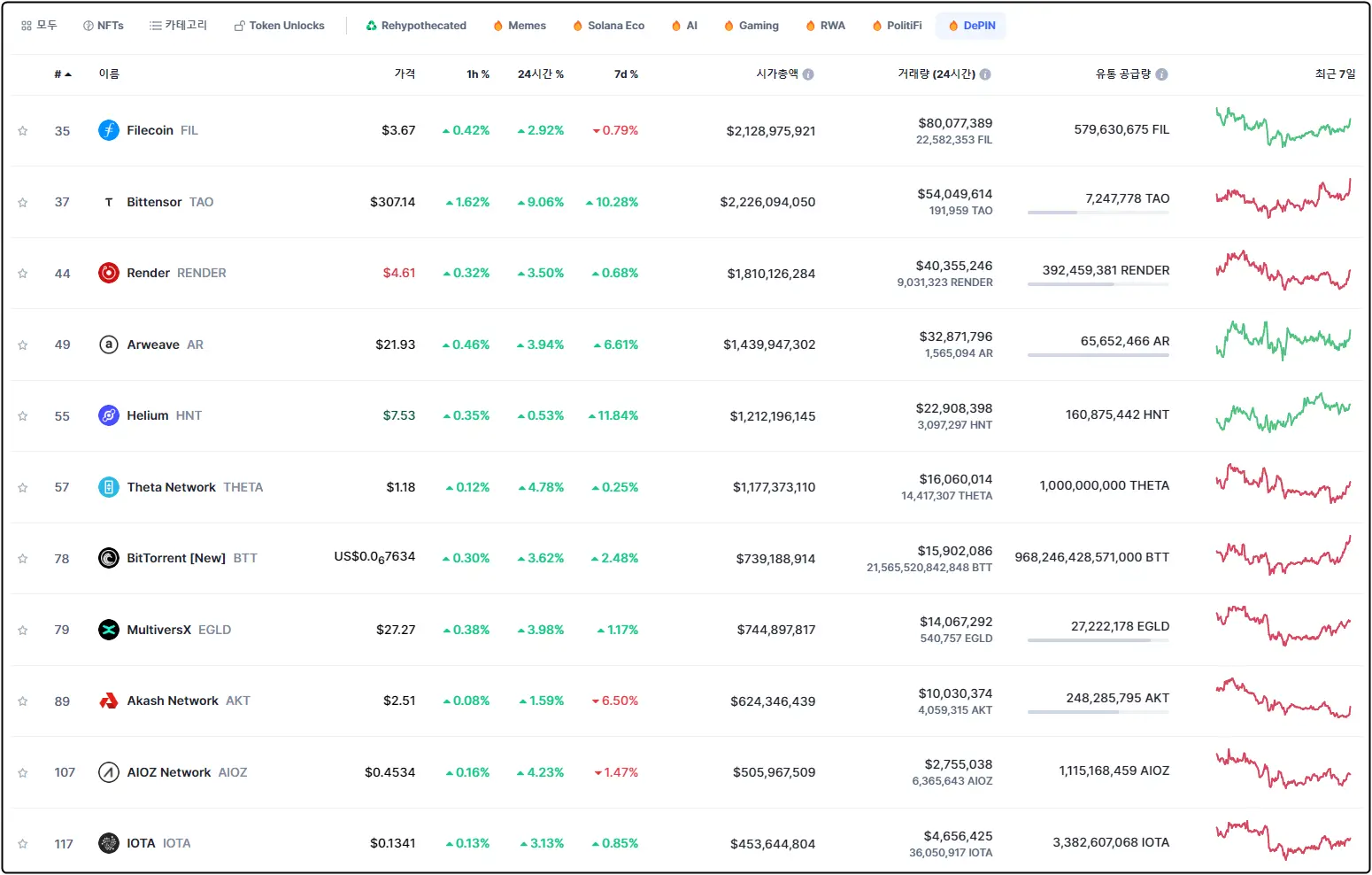Click the 24h volume info icon

click(x=985, y=74)
